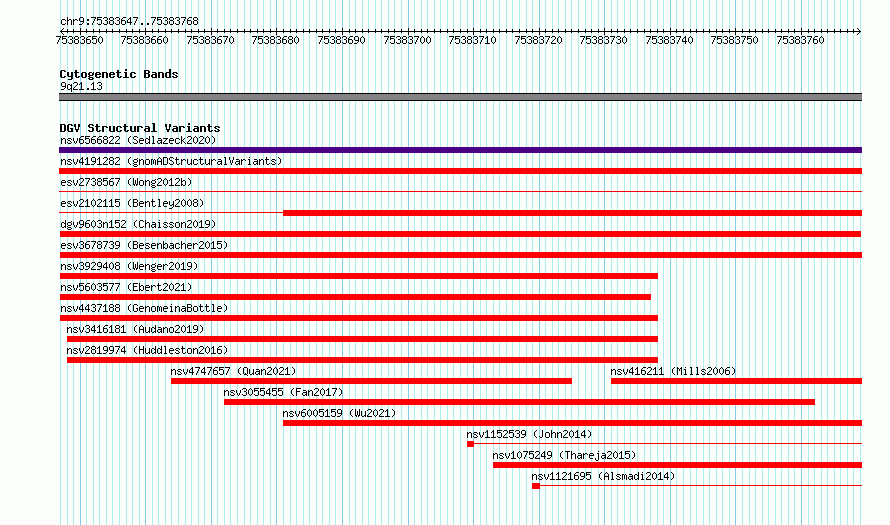Click the thin red line of esv2738567
890x525 pixels.
coord(460,192)
